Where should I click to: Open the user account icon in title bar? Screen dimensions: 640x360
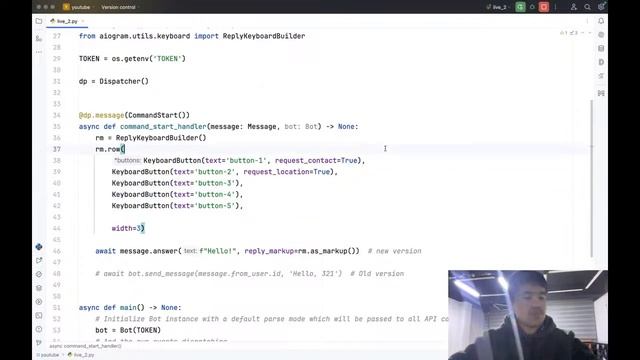click(573, 7)
